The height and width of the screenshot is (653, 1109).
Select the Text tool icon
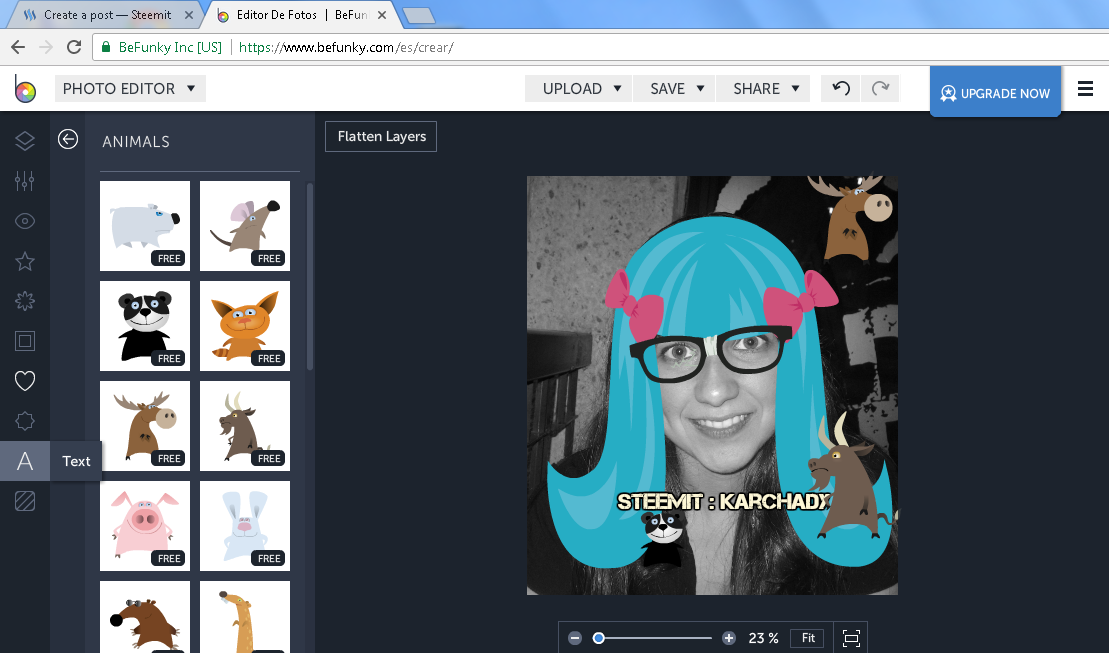click(25, 461)
